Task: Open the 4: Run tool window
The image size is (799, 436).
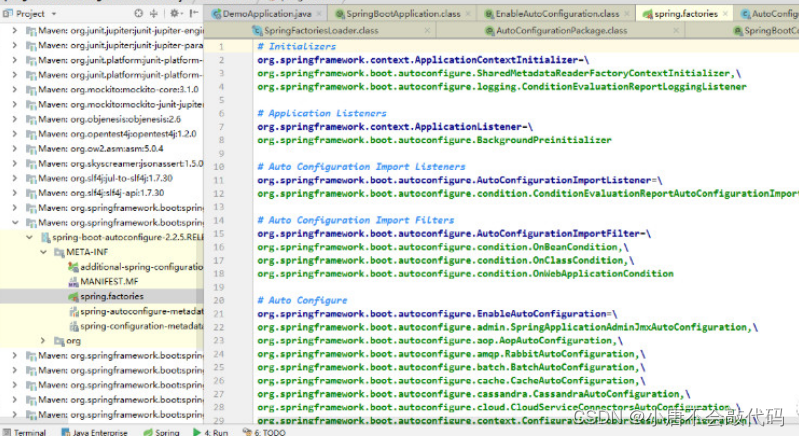Action: tap(210, 432)
